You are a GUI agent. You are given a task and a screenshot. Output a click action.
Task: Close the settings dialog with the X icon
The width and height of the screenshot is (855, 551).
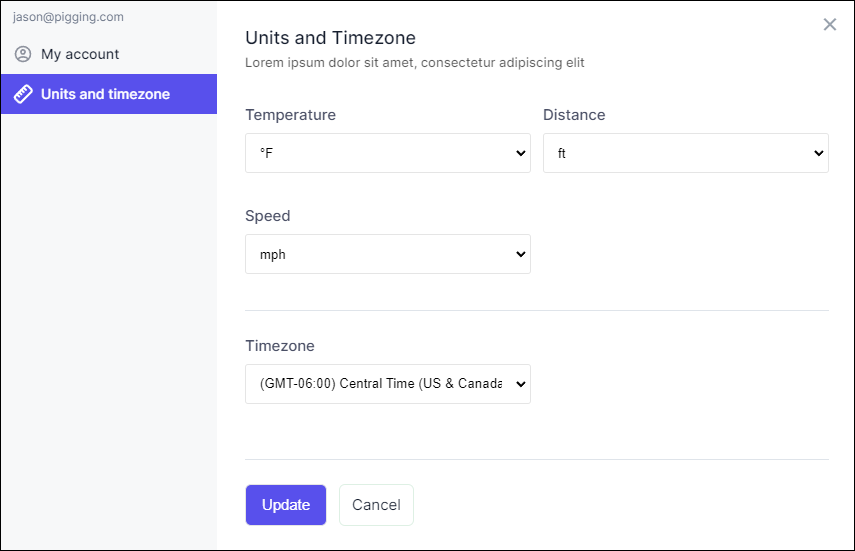tap(829, 25)
